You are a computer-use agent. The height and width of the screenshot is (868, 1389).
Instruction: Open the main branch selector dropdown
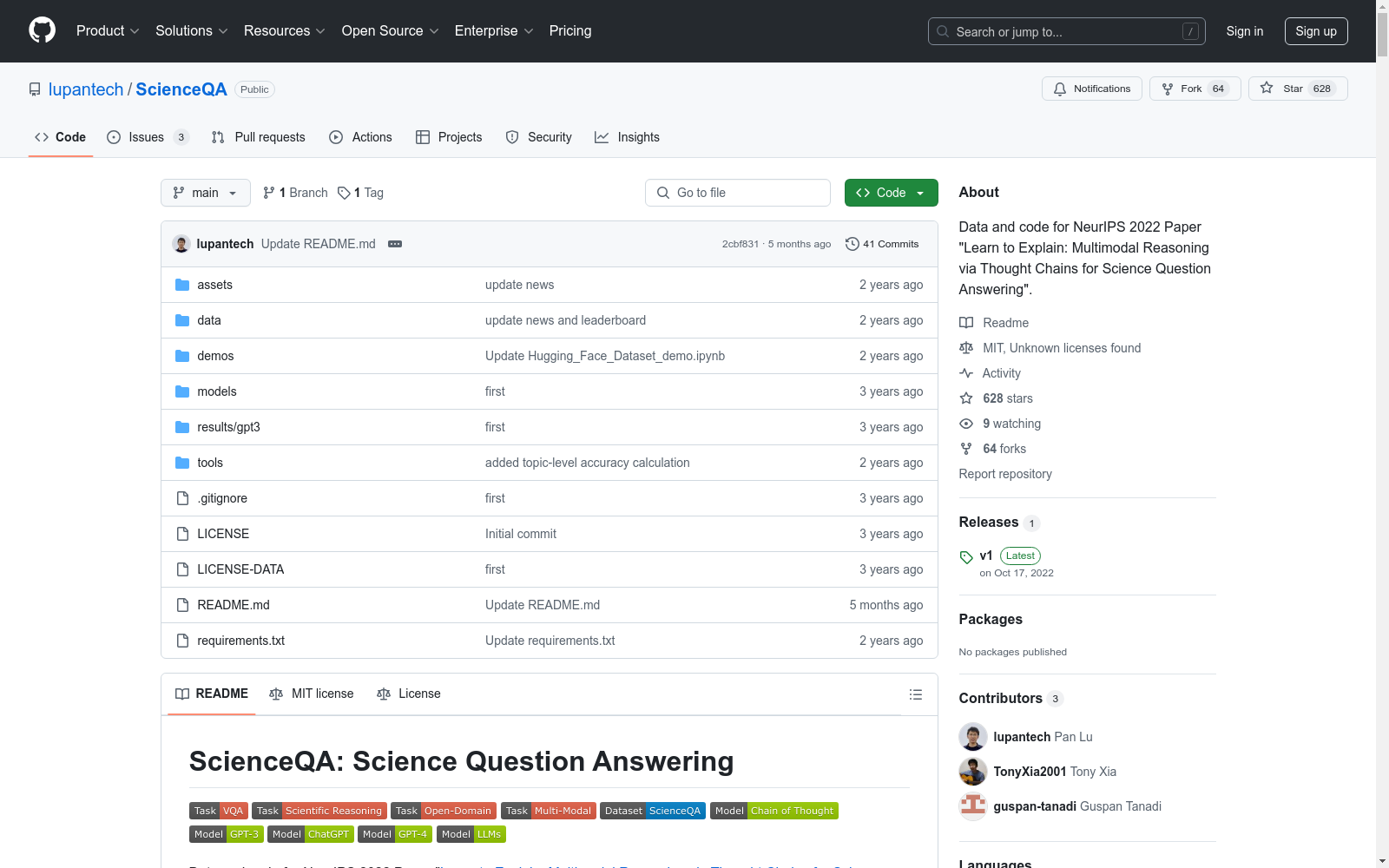[x=206, y=193]
